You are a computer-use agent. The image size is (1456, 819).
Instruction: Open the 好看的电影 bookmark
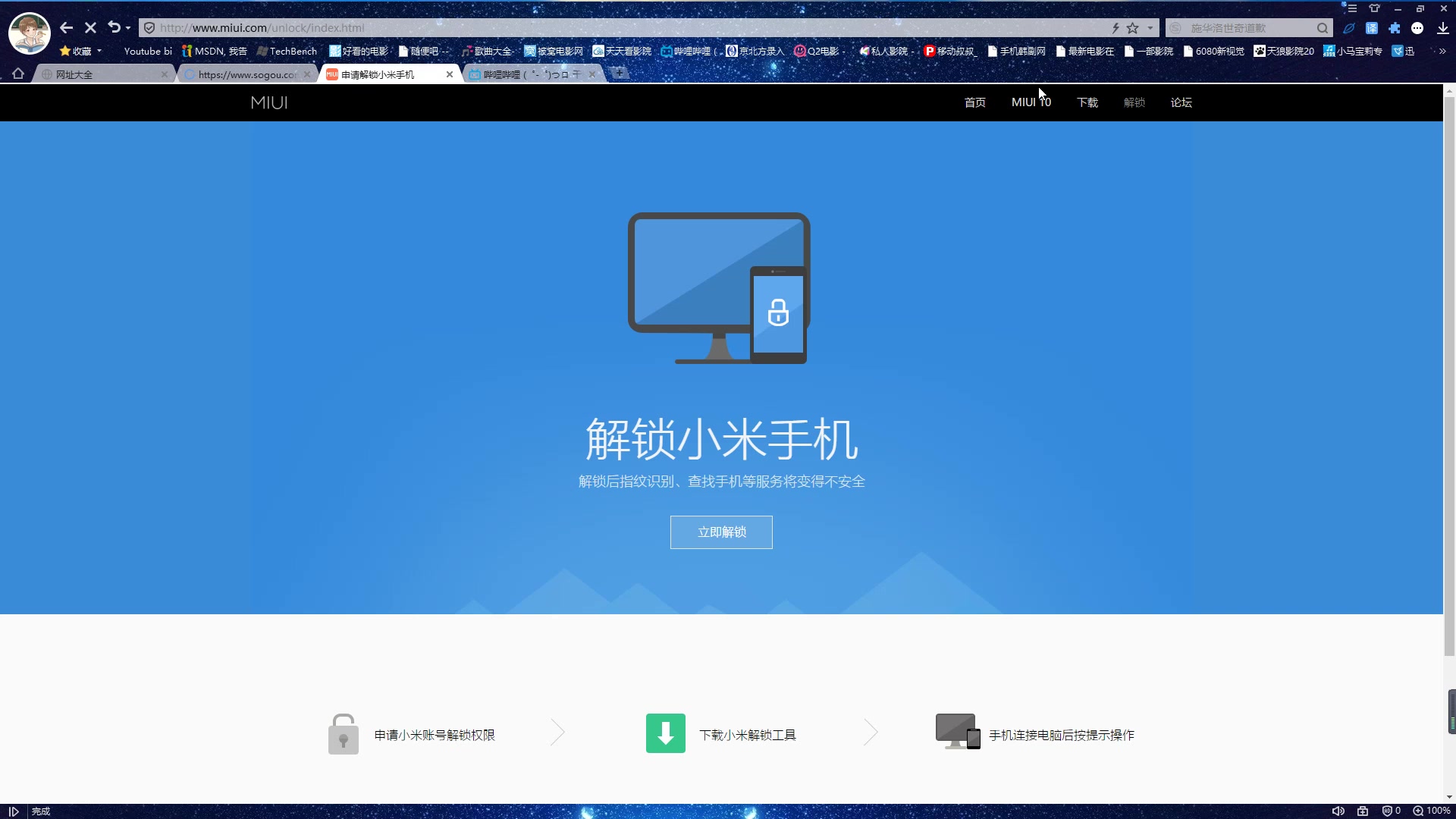[359, 51]
